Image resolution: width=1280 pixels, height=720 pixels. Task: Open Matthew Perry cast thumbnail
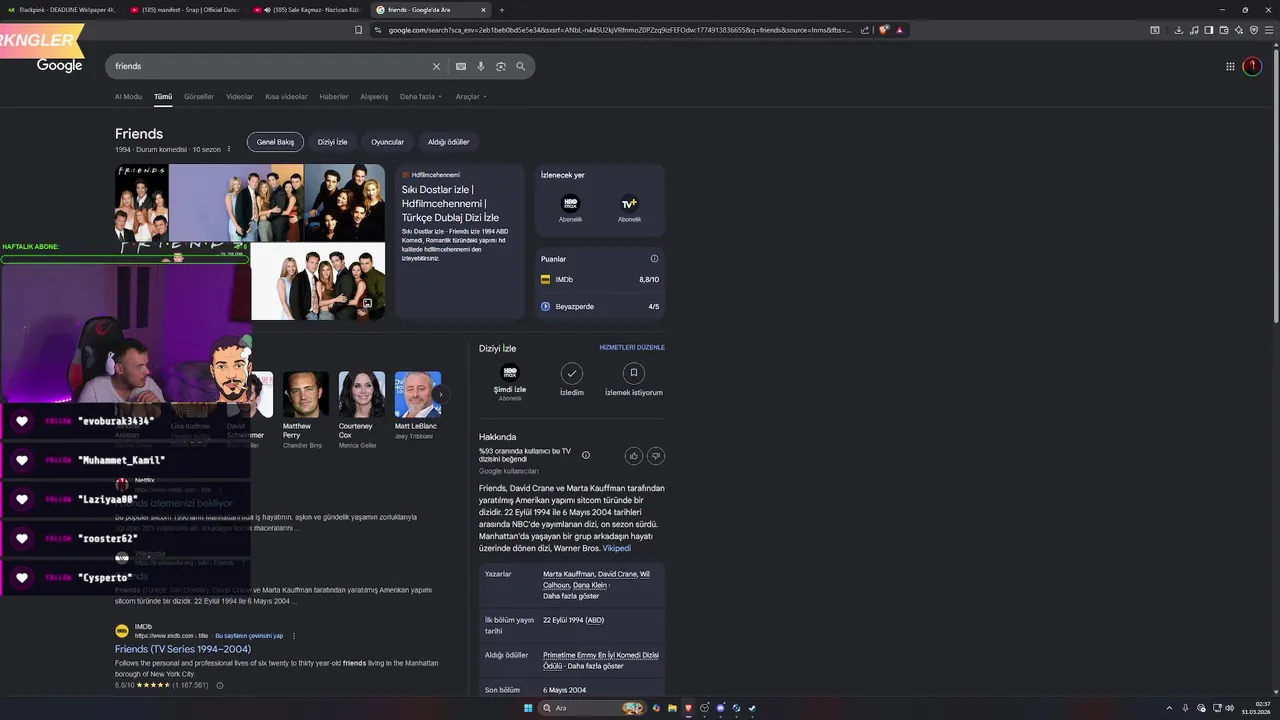pos(306,394)
